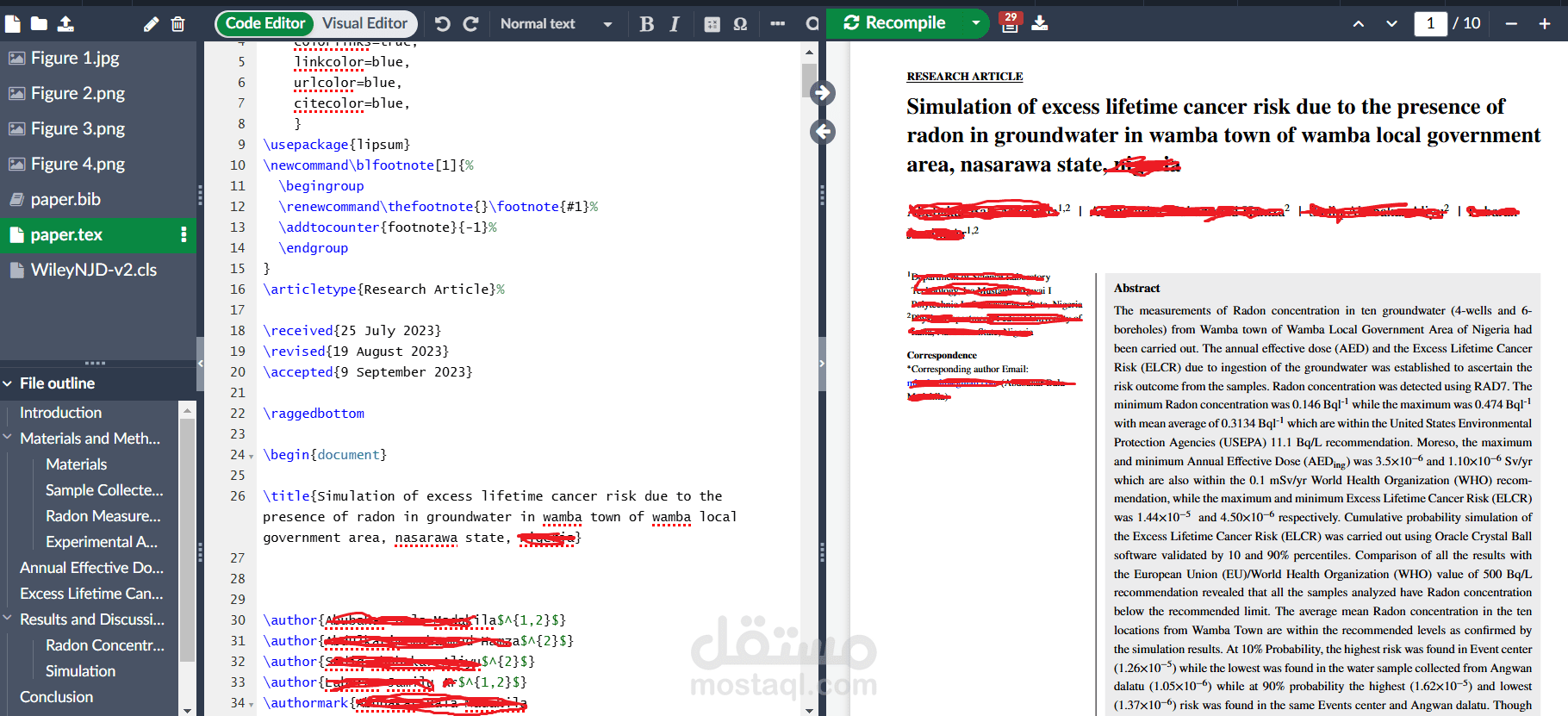Download the compiled PDF
The image size is (1568, 716).
click(x=1040, y=23)
